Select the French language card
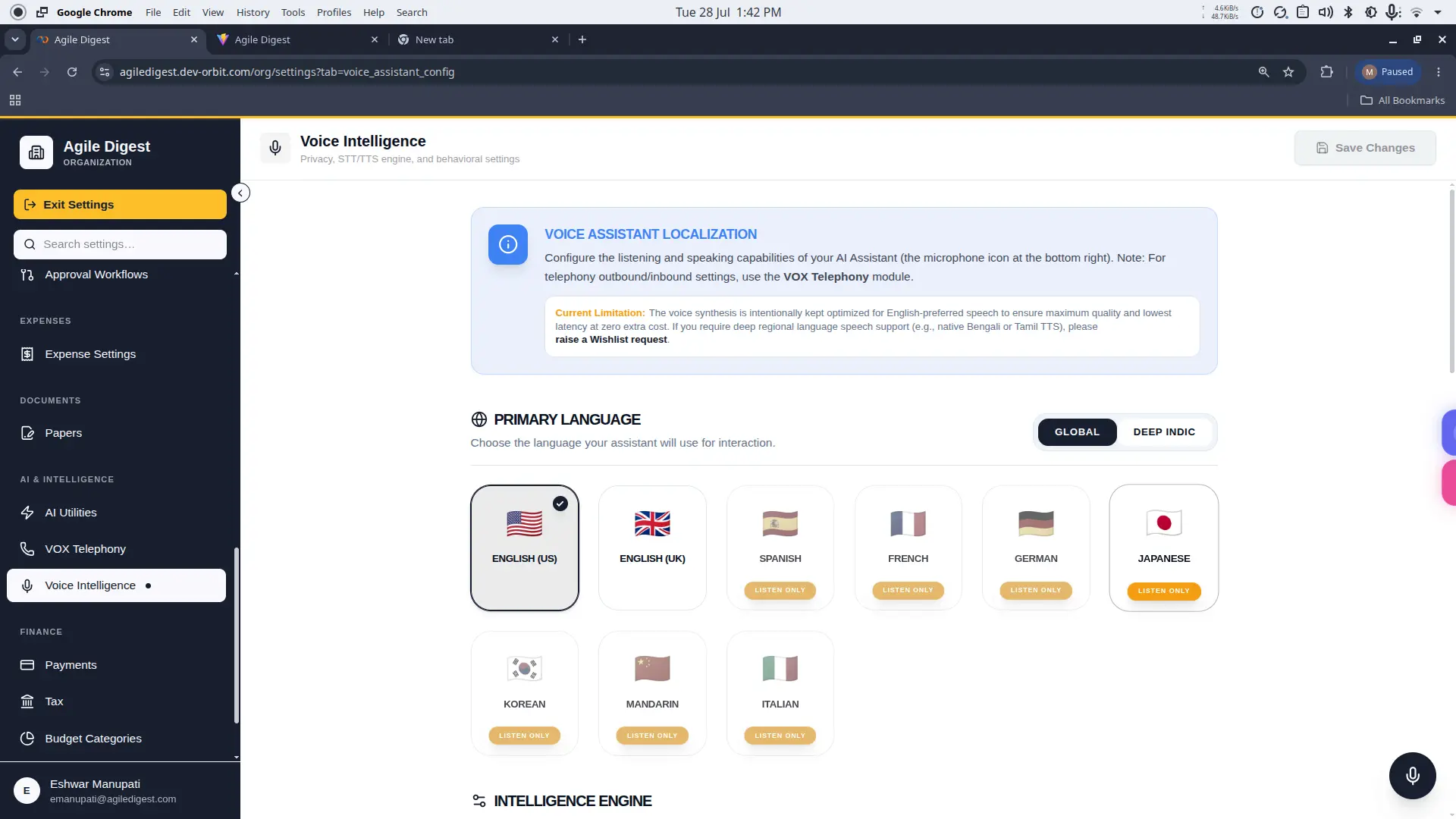This screenshot has width=1456, height=819. coord(908,548)
